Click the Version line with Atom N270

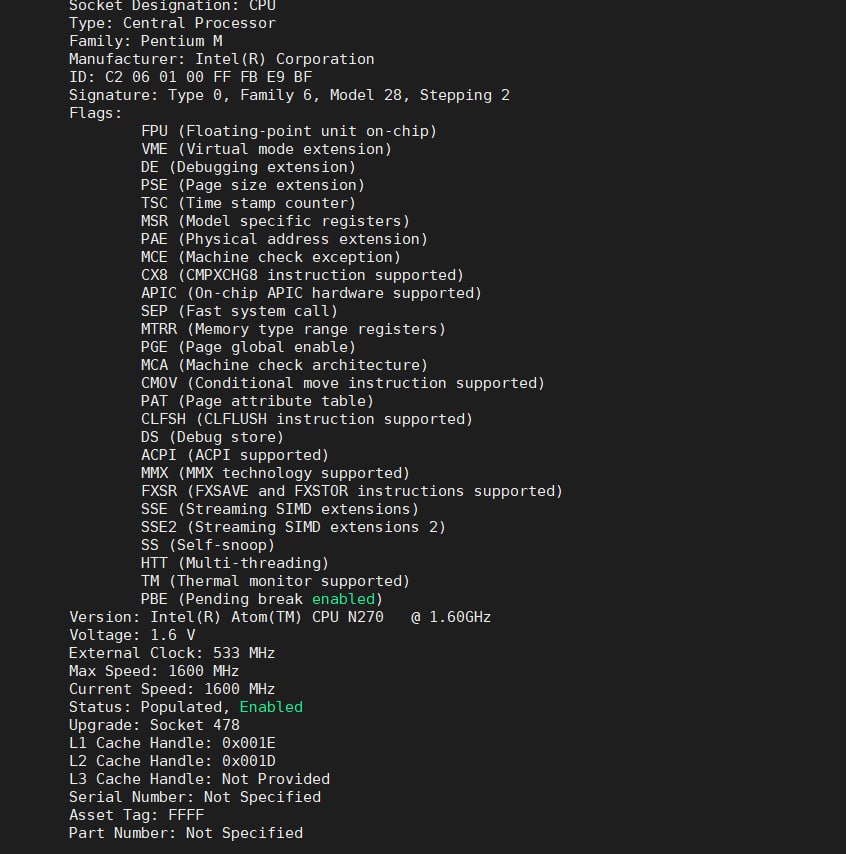pos(280,617)
